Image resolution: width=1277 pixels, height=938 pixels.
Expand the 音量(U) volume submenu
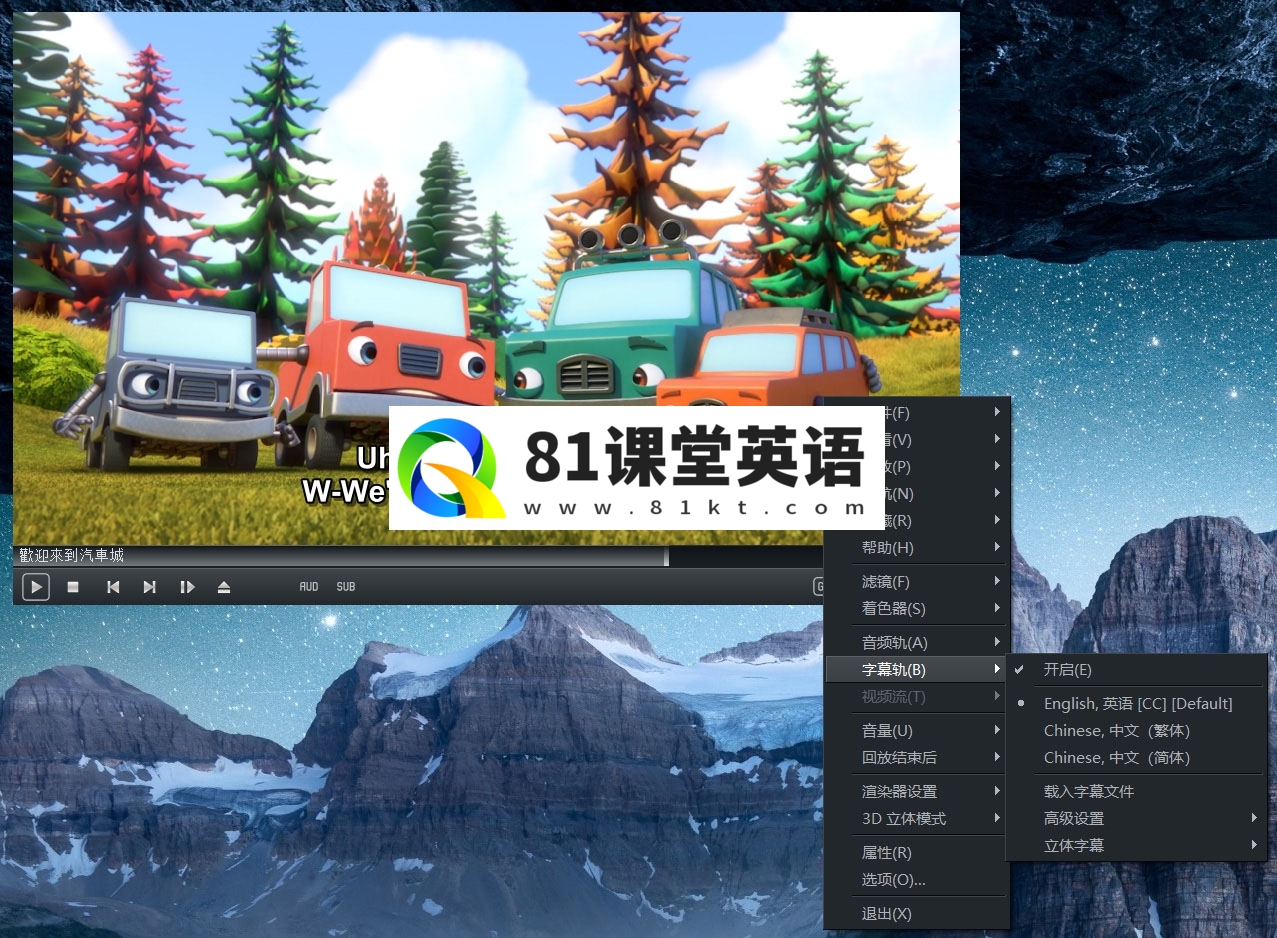(x=917, y=731)
